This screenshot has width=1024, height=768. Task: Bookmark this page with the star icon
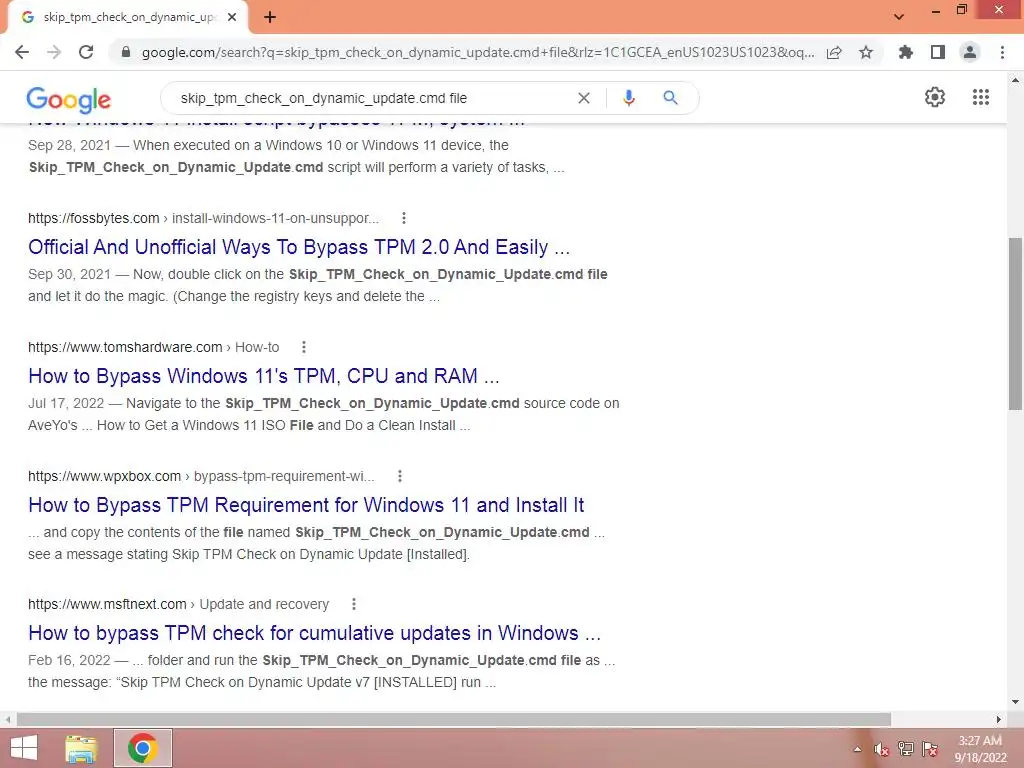(866, 52)
